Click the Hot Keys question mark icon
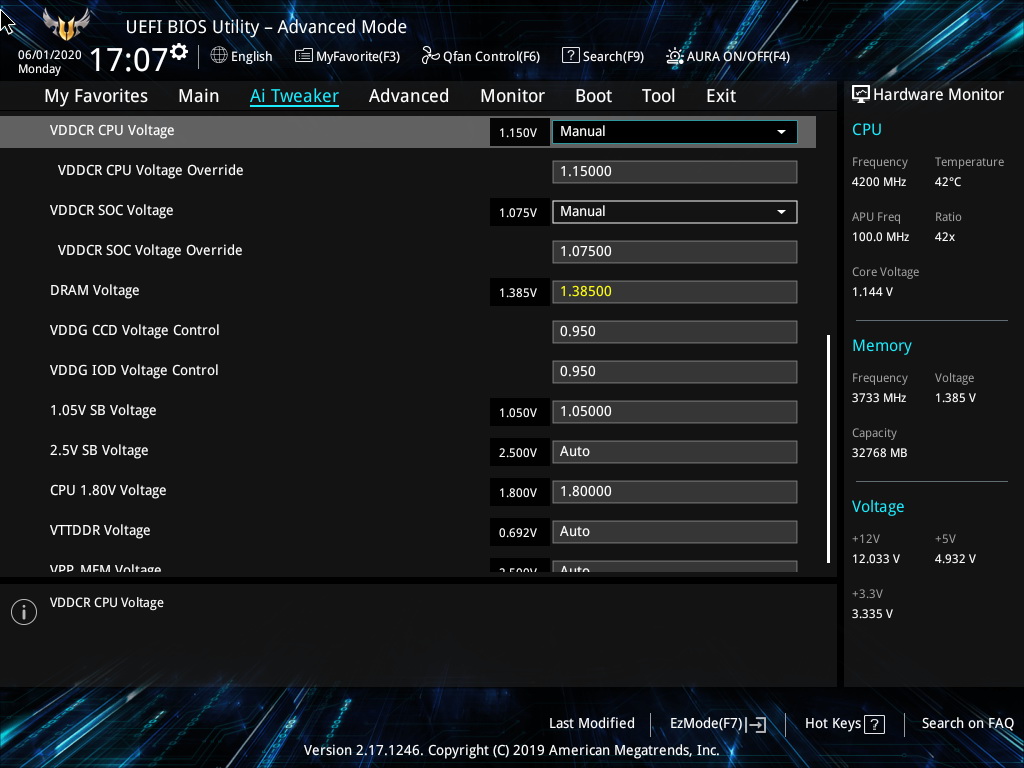This screenshot has width=1024, height=768. (874, 724)
